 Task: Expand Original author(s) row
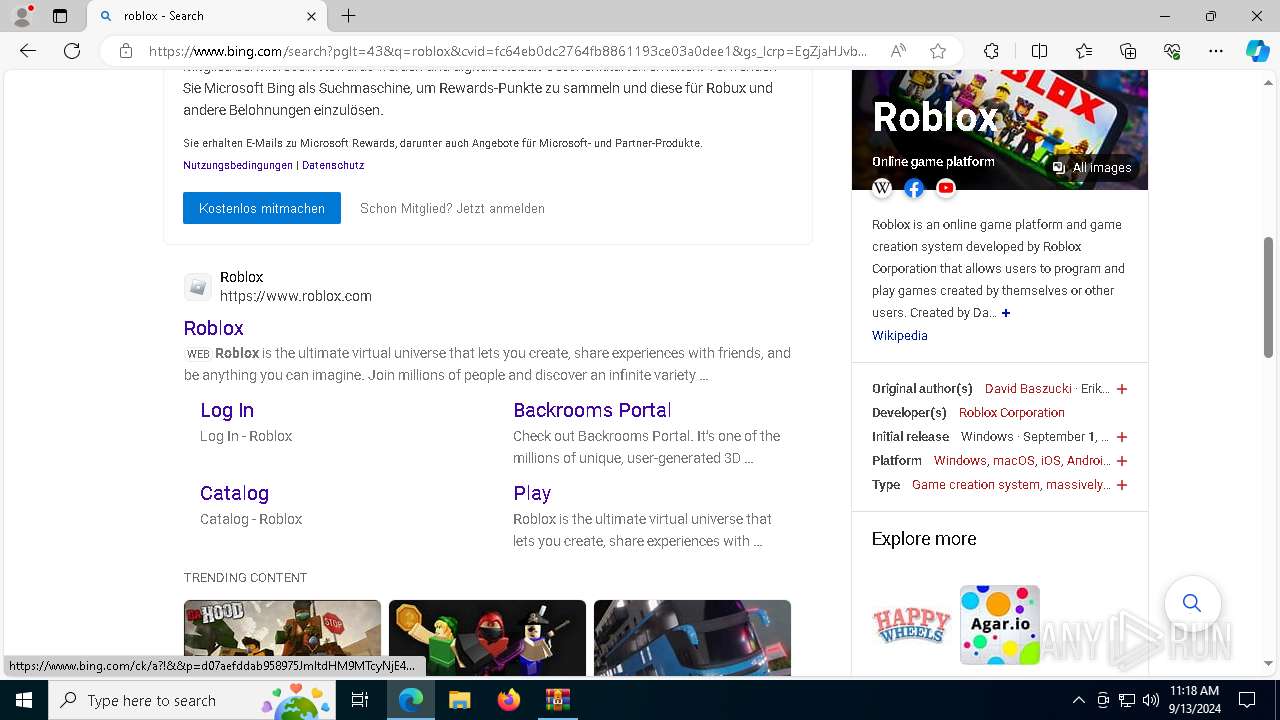coord(1122,389)
